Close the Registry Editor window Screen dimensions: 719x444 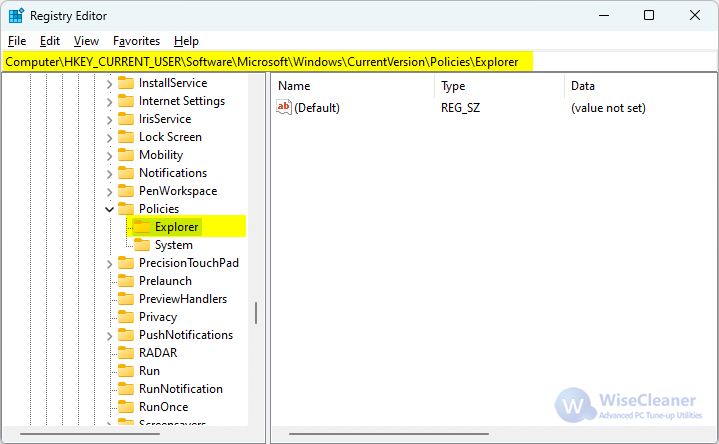695,16
